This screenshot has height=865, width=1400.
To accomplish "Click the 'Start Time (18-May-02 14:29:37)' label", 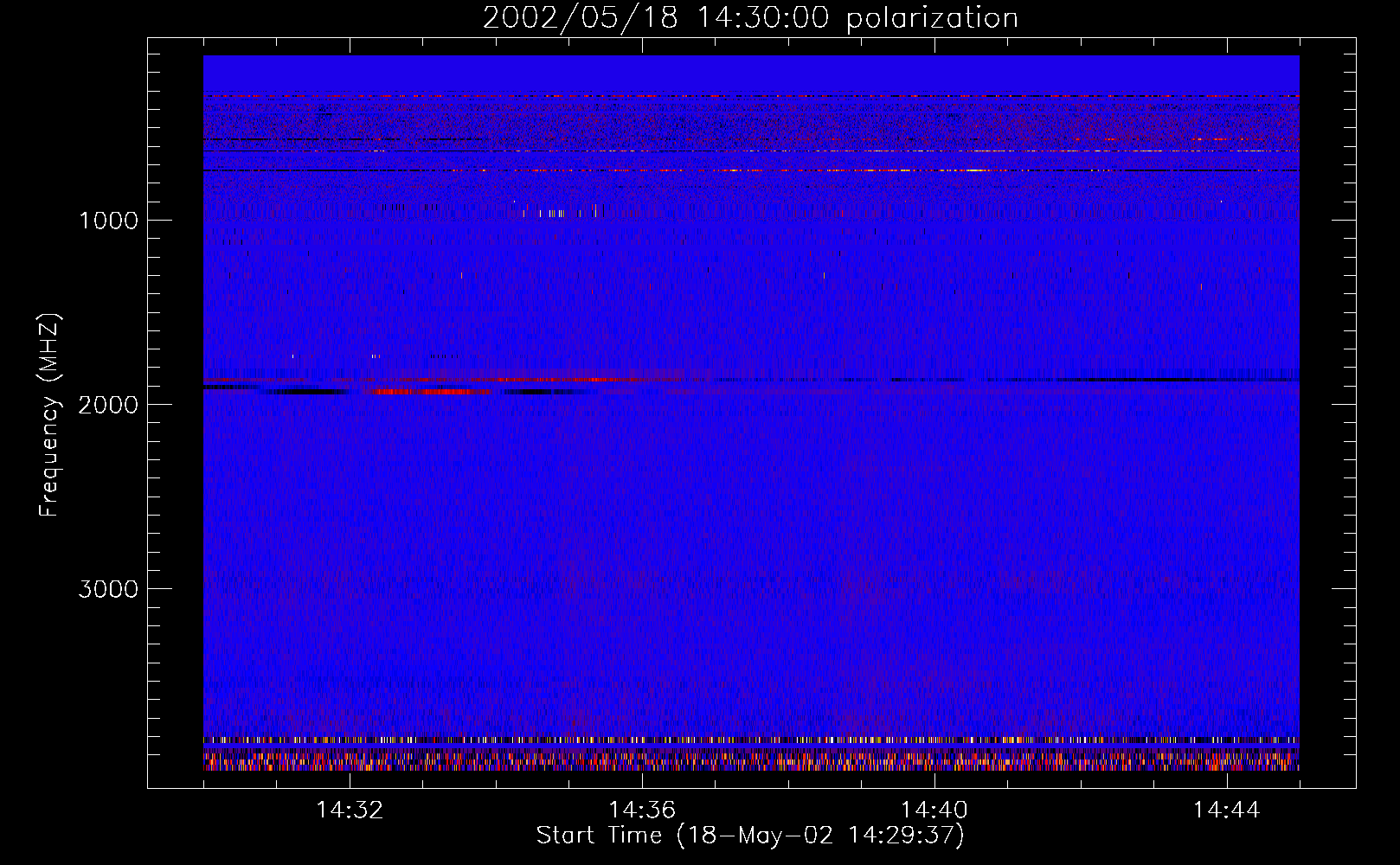I will [750, 836].
